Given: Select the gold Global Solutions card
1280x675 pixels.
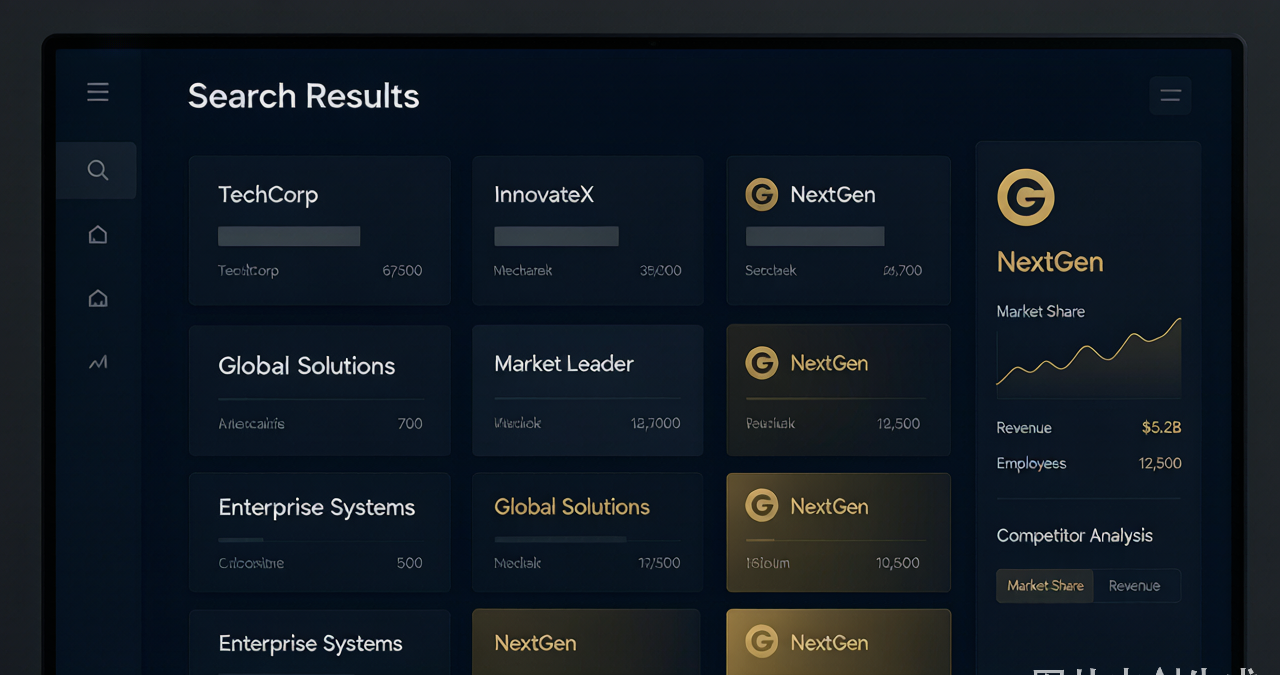Looking at the screenshot, I should [588, 532].
